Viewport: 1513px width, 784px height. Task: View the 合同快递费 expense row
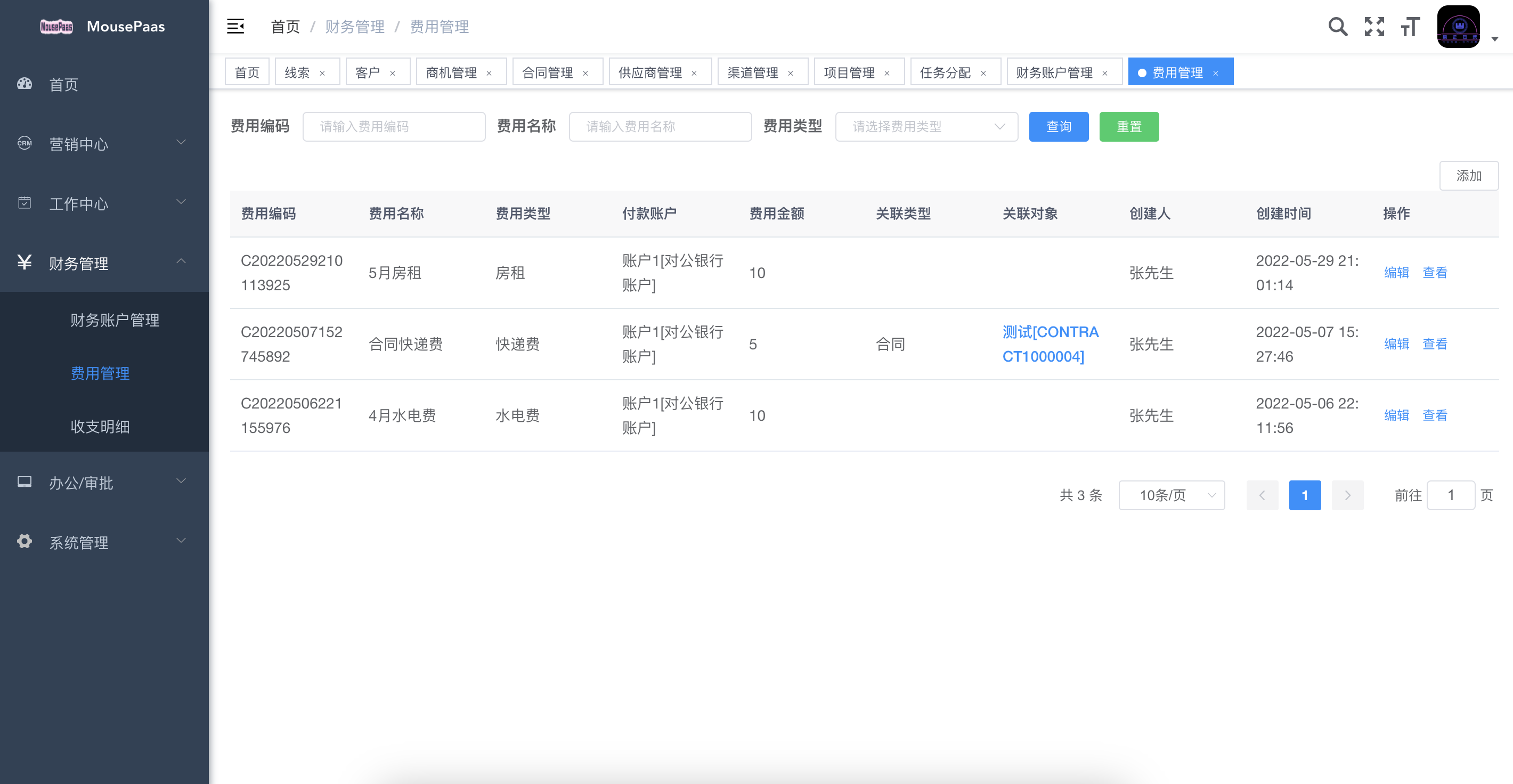click(1434, 344)
